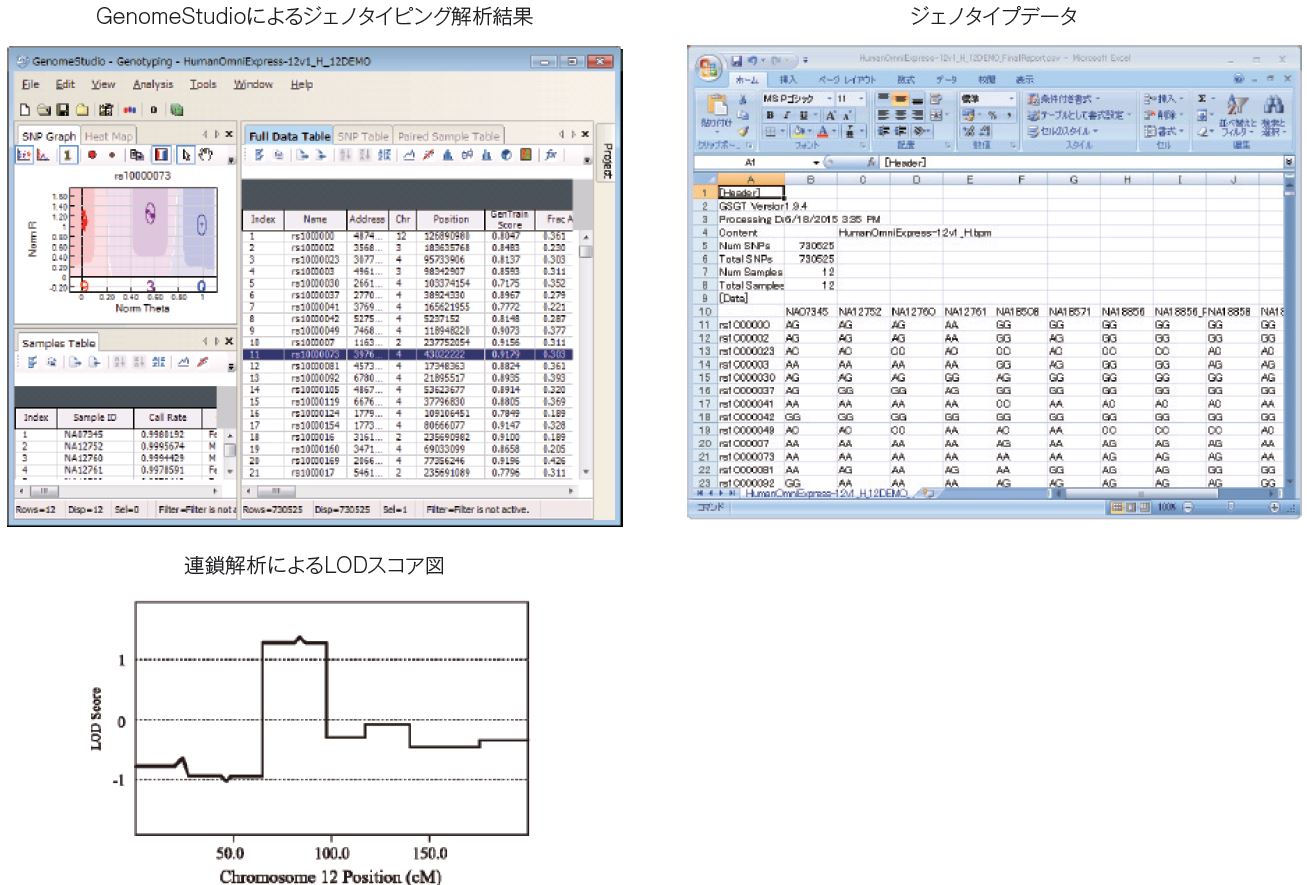Viewport: 1307px width, 885px height.
Task: Click the Paste clipboard icon in Excel
Action: [717, 106]
